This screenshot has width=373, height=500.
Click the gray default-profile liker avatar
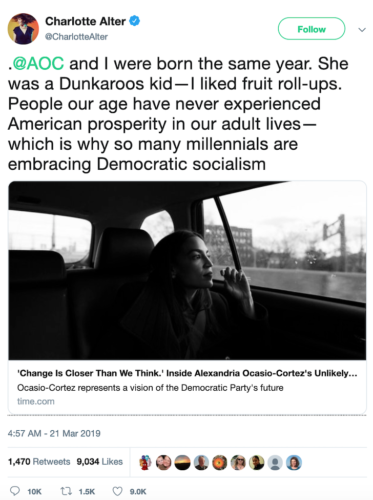pos(275,462)
